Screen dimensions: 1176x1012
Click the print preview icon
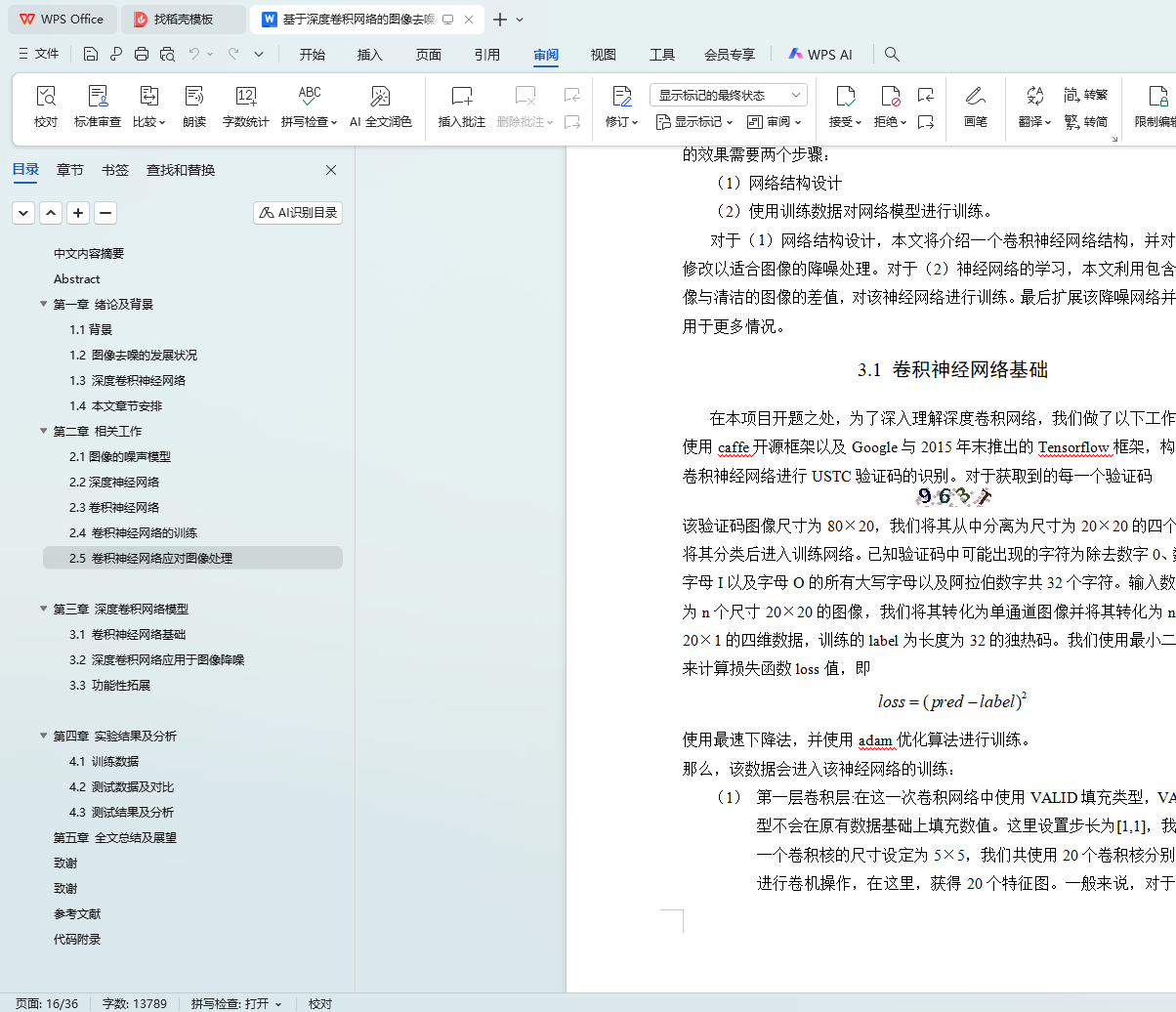pos(167,55)
